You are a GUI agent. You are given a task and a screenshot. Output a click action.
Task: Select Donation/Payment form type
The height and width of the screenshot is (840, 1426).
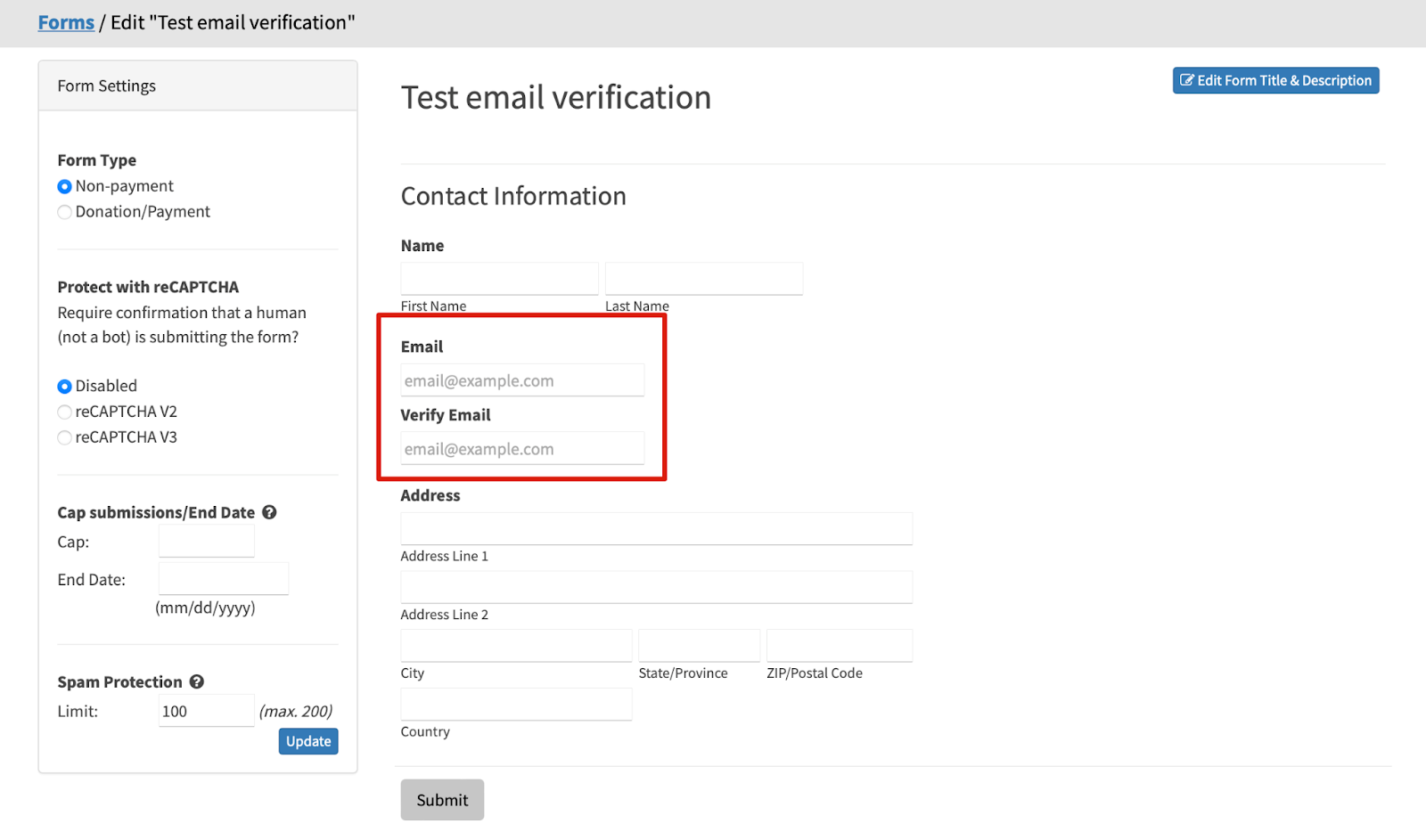tap(65, 212)
